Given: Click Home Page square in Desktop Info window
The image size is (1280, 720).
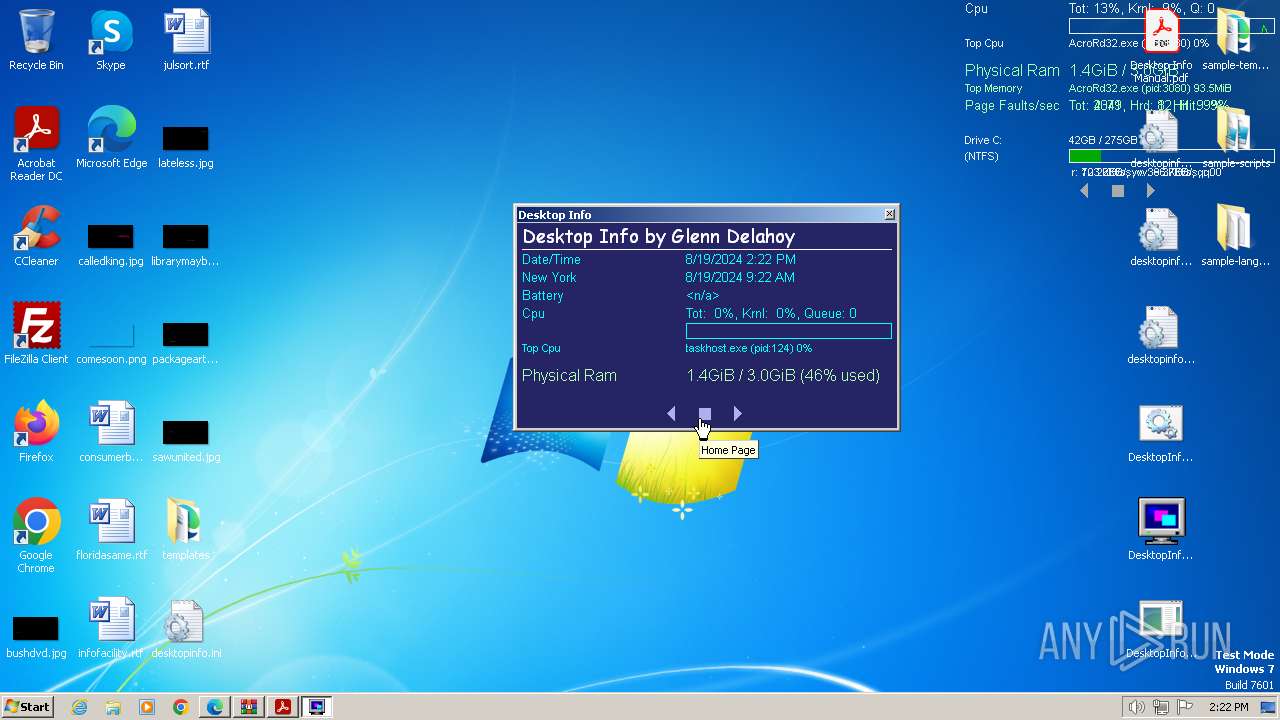Looking at the screenshot, I should pyautogui.click(x=705, y=413).
